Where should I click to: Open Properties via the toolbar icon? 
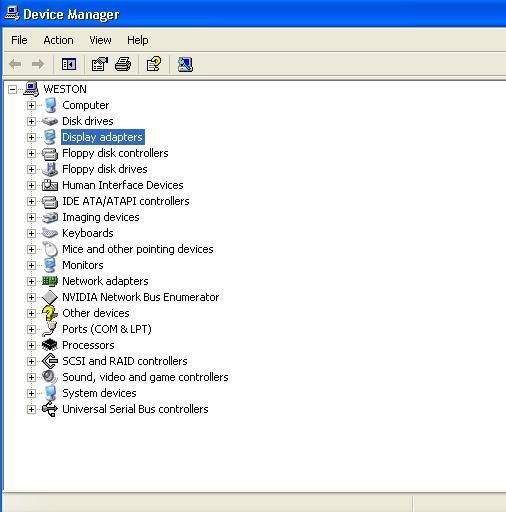(x=100, y=64)
